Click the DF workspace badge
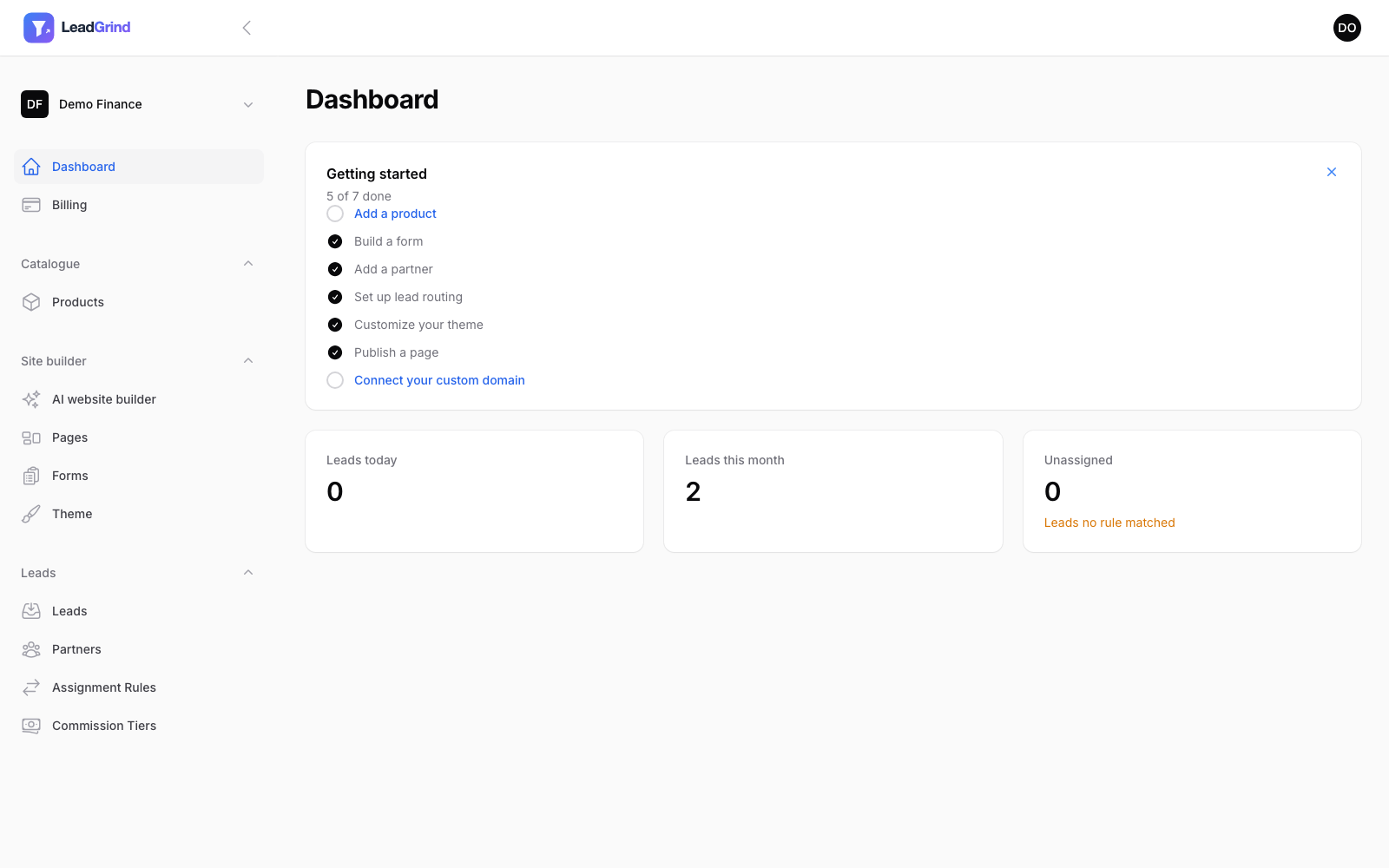The image size is (1389, 868). point(35,104)
